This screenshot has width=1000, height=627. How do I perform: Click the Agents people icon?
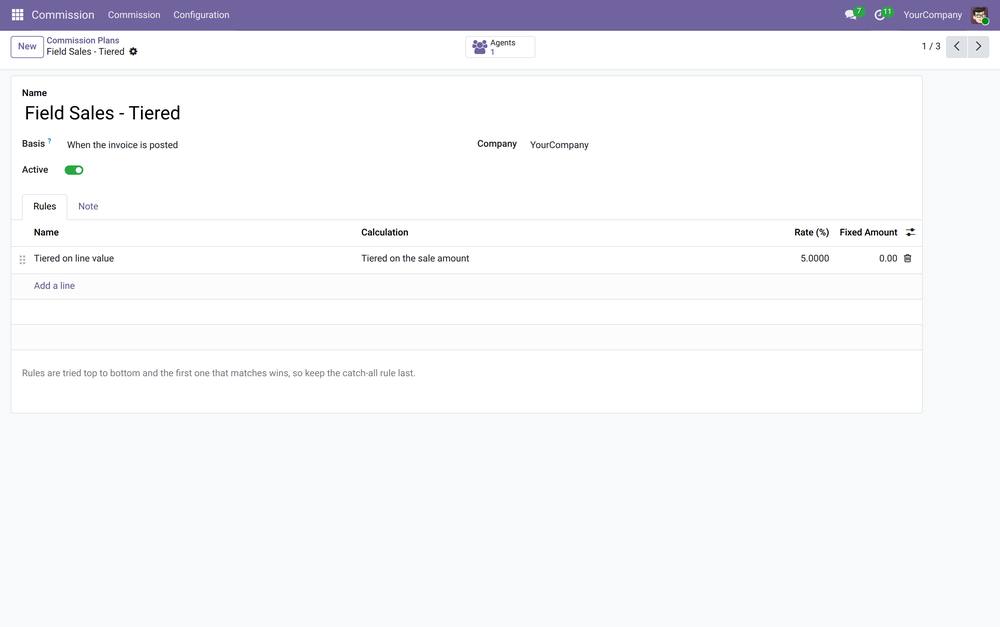(480, 47)
